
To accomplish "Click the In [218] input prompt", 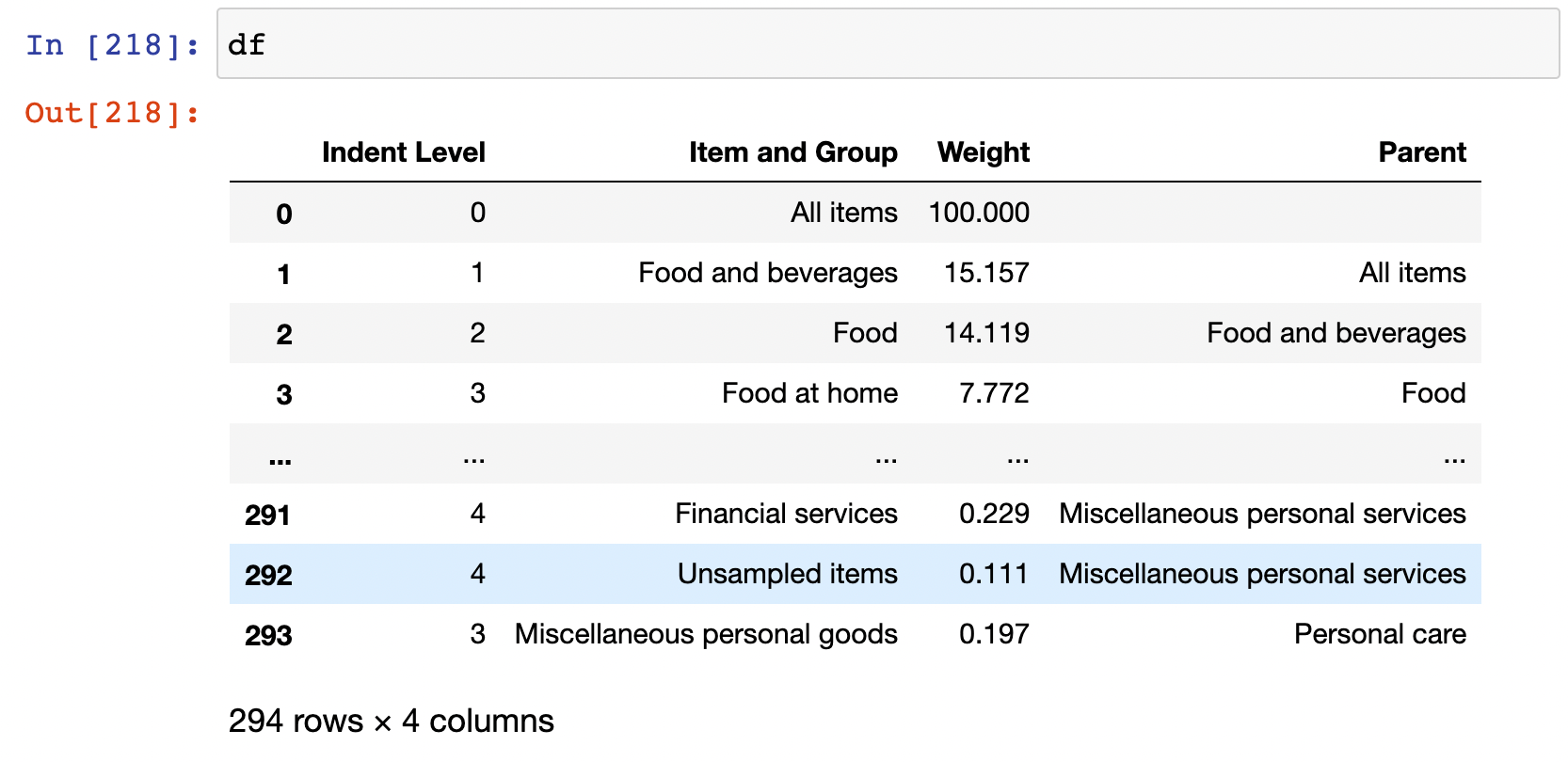I will click(113, 44).
